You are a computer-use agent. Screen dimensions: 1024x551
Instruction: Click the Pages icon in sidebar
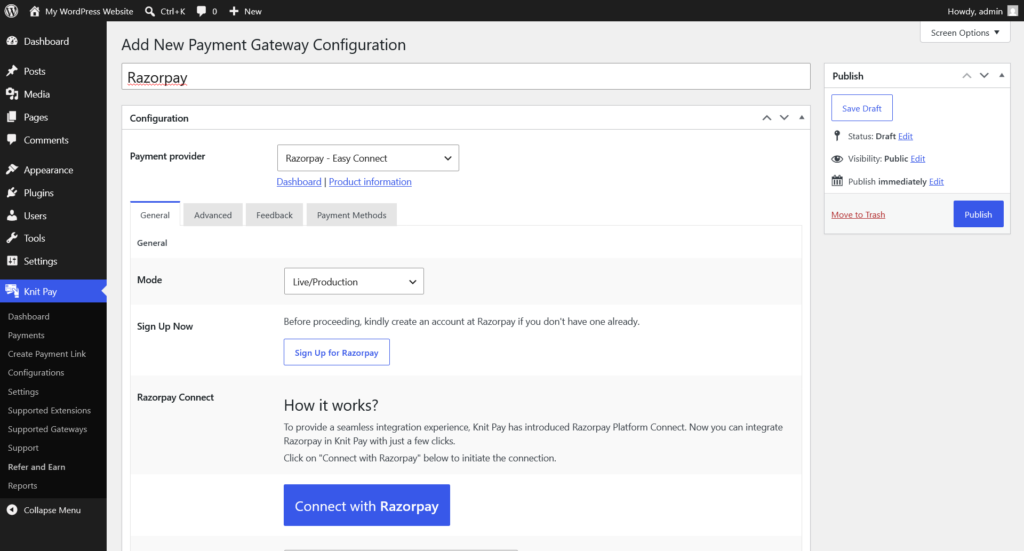12,117
